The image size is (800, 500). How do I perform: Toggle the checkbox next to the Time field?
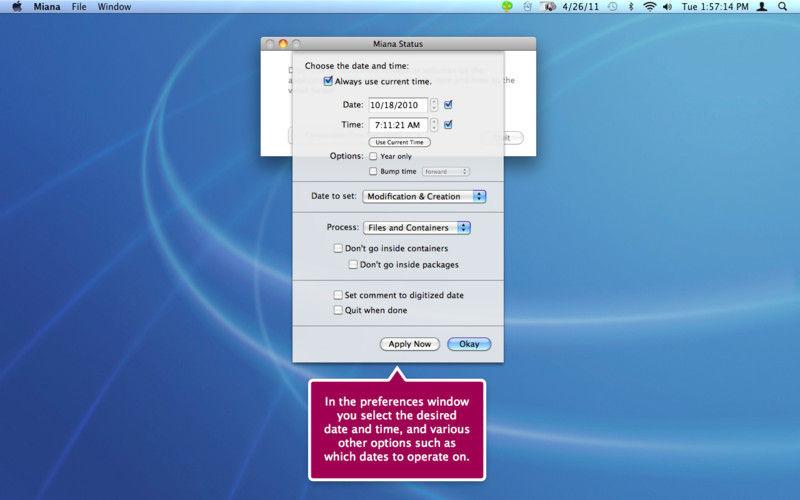click(448, 124)
